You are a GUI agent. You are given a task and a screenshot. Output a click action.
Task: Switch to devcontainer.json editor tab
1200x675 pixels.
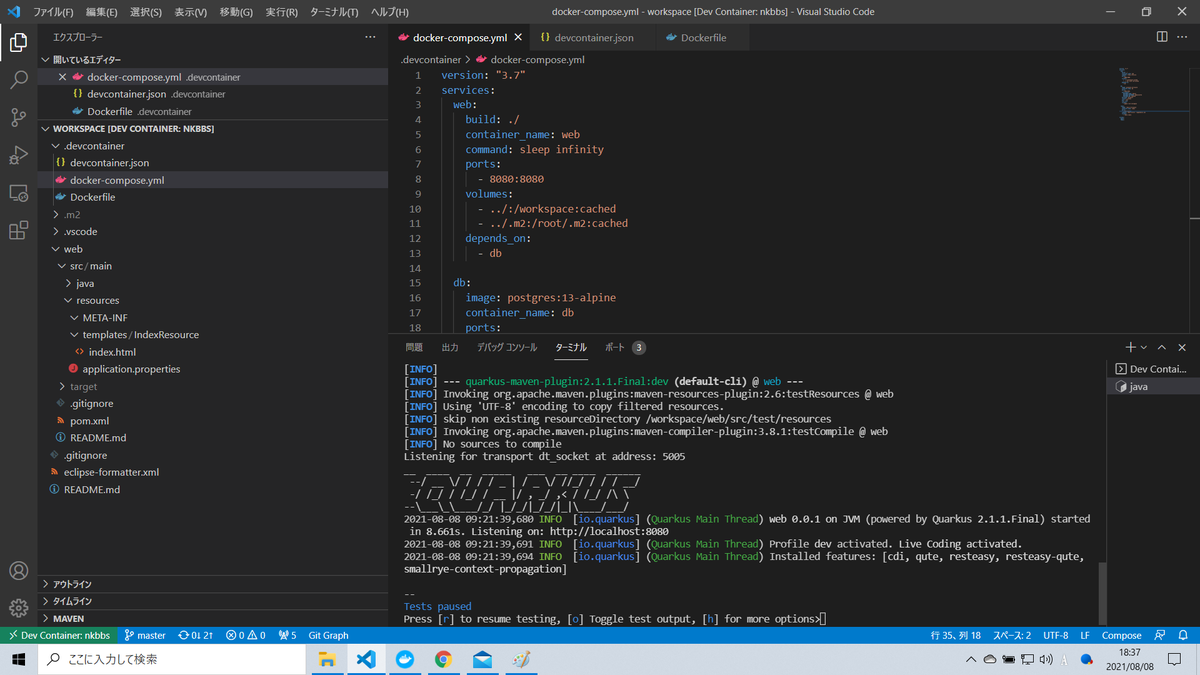pos(594,38)
